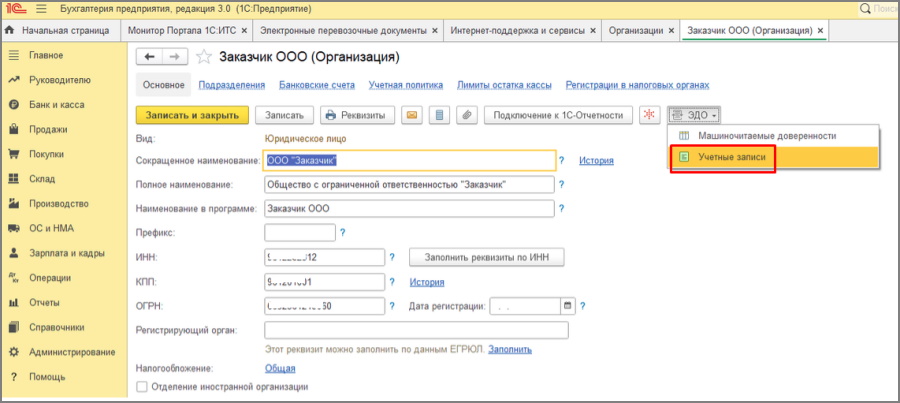The image size is (900, 403).
Task: Click the Записать и закрыть button
Action: [x=192, y=115]
